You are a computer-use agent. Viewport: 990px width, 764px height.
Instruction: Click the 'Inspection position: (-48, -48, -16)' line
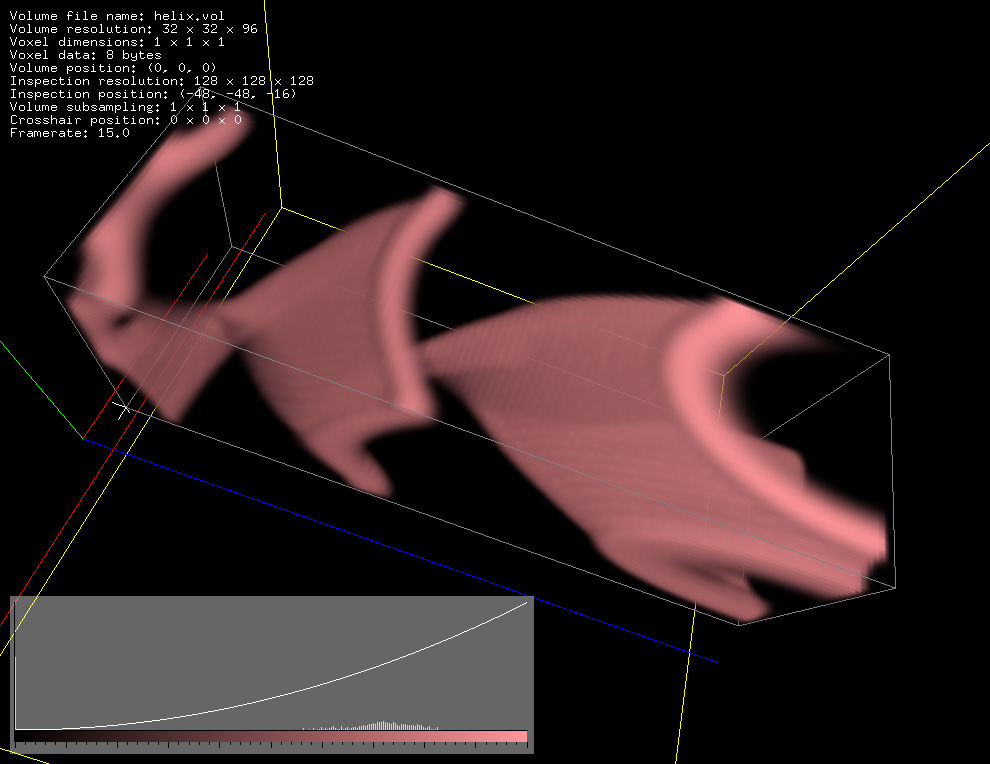(153, 93)
